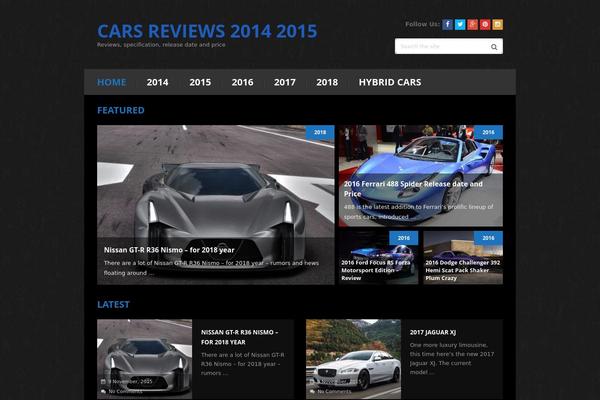
Task: Open the Google Plus follow icon
Action: point(473,24)
